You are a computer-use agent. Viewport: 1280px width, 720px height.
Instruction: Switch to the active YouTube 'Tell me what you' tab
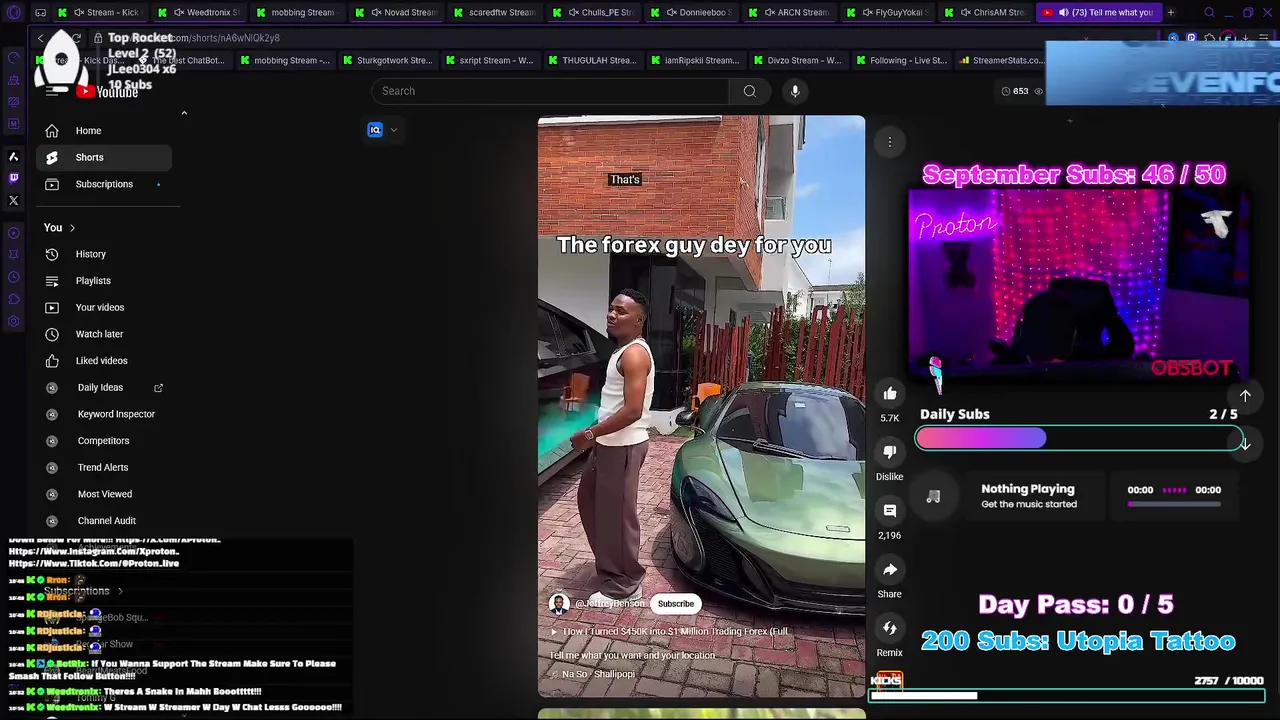click(x=1097, y=12)
